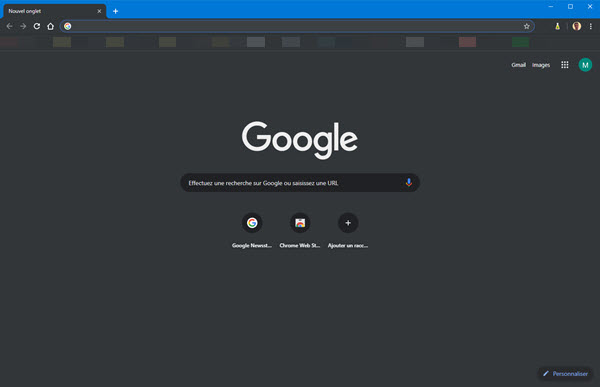Open the Gmail link
Screen dimensions: 600x387
pos(518,65)
